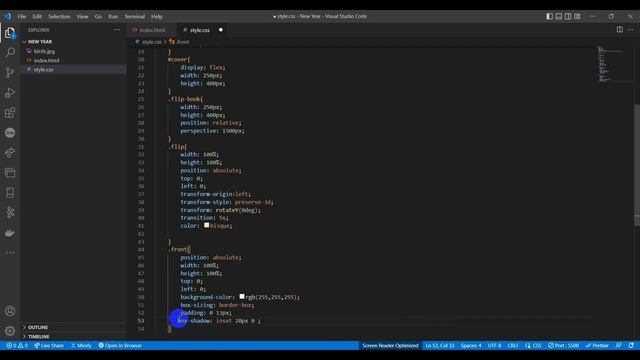Viewport: 640px width, 360px height.
Task: Change language mode CSS
Action: pyautogui.click(x=533, y=345)
